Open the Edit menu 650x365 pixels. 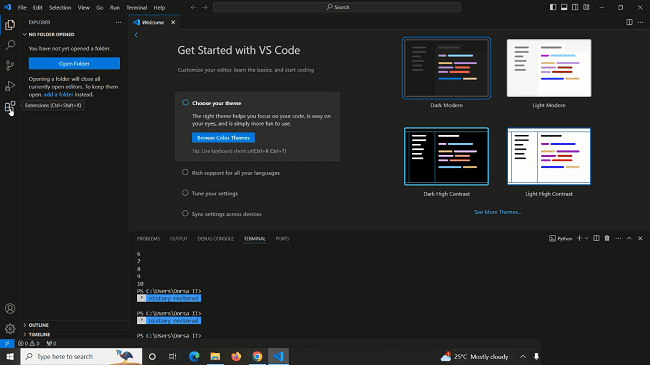38,7
